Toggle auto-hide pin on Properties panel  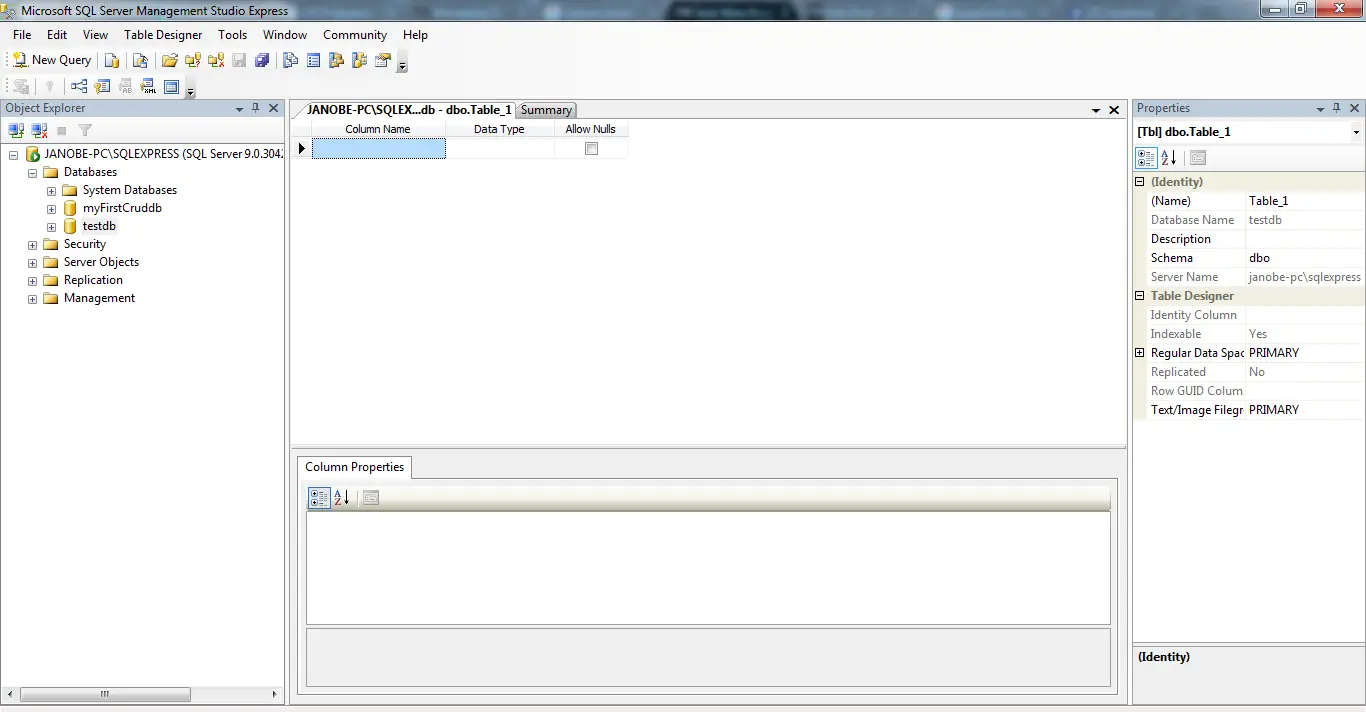[x=1337, y=108]
